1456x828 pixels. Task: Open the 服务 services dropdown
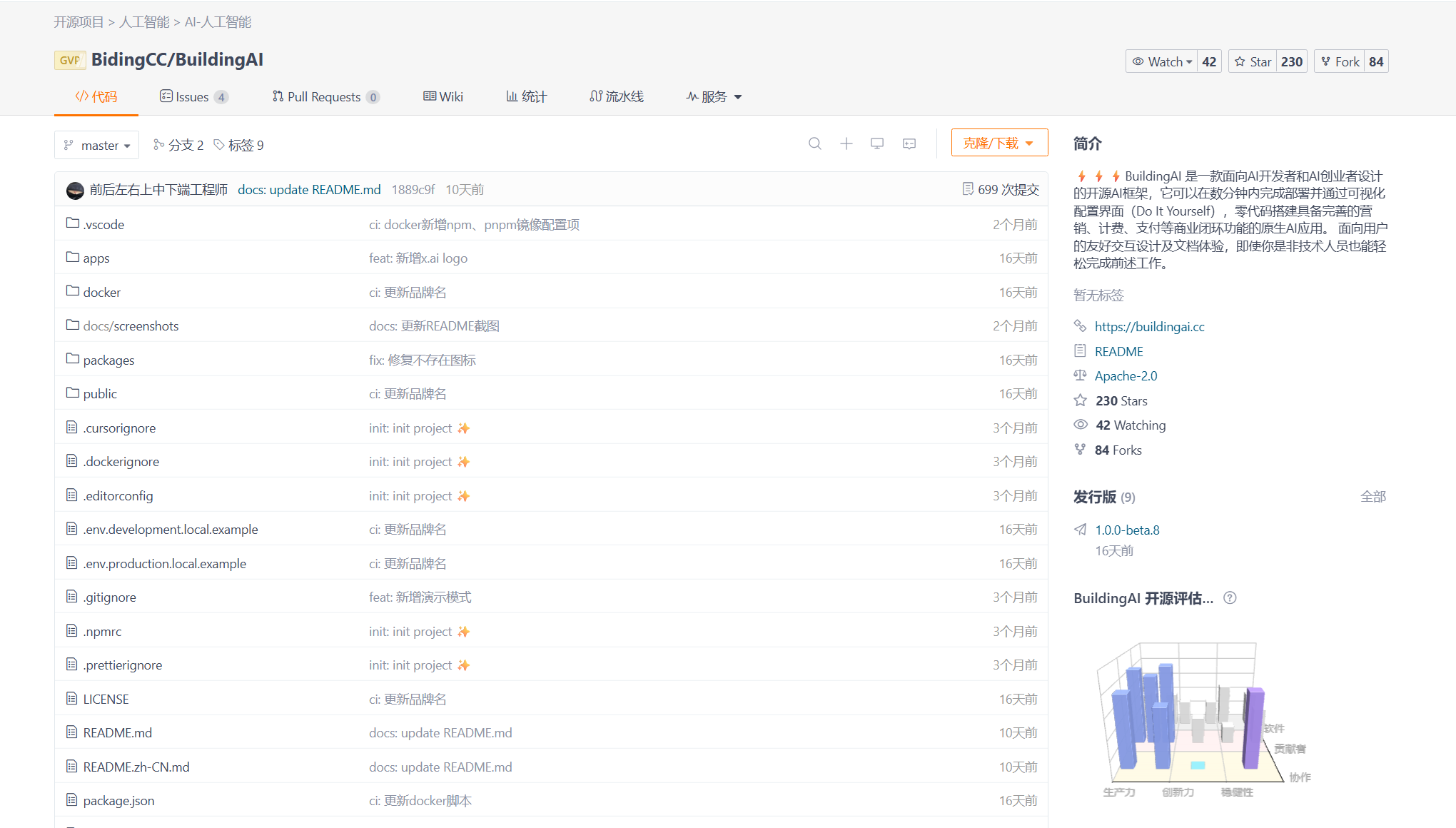pyautogui.click(x=713, y=96)
